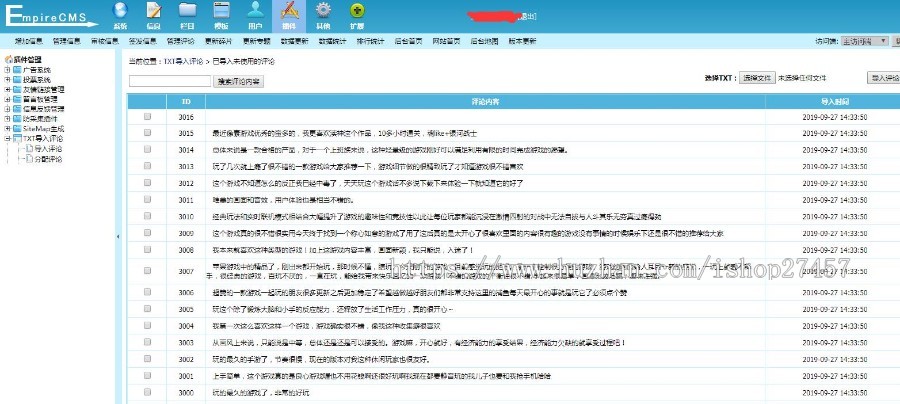Click the import time in row 3012
Screen dimensions: 900x404
[x=835, y=183]
